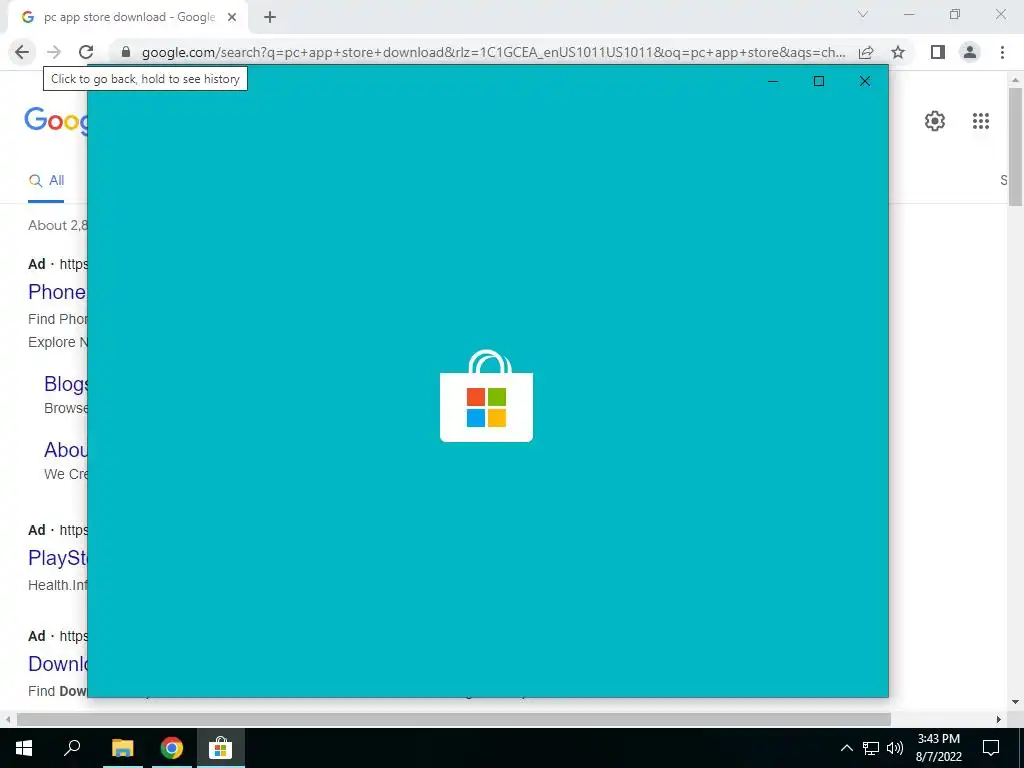Open the 'Phone' ad result link
1024x768 pixels.
tap(57, 292)
